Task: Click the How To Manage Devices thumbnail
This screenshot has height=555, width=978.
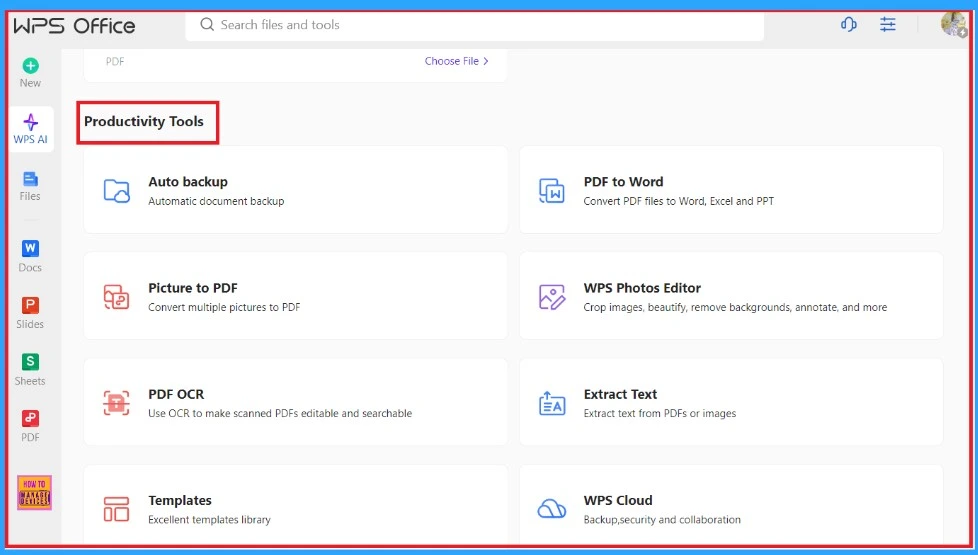Action: tap(34, 493)
